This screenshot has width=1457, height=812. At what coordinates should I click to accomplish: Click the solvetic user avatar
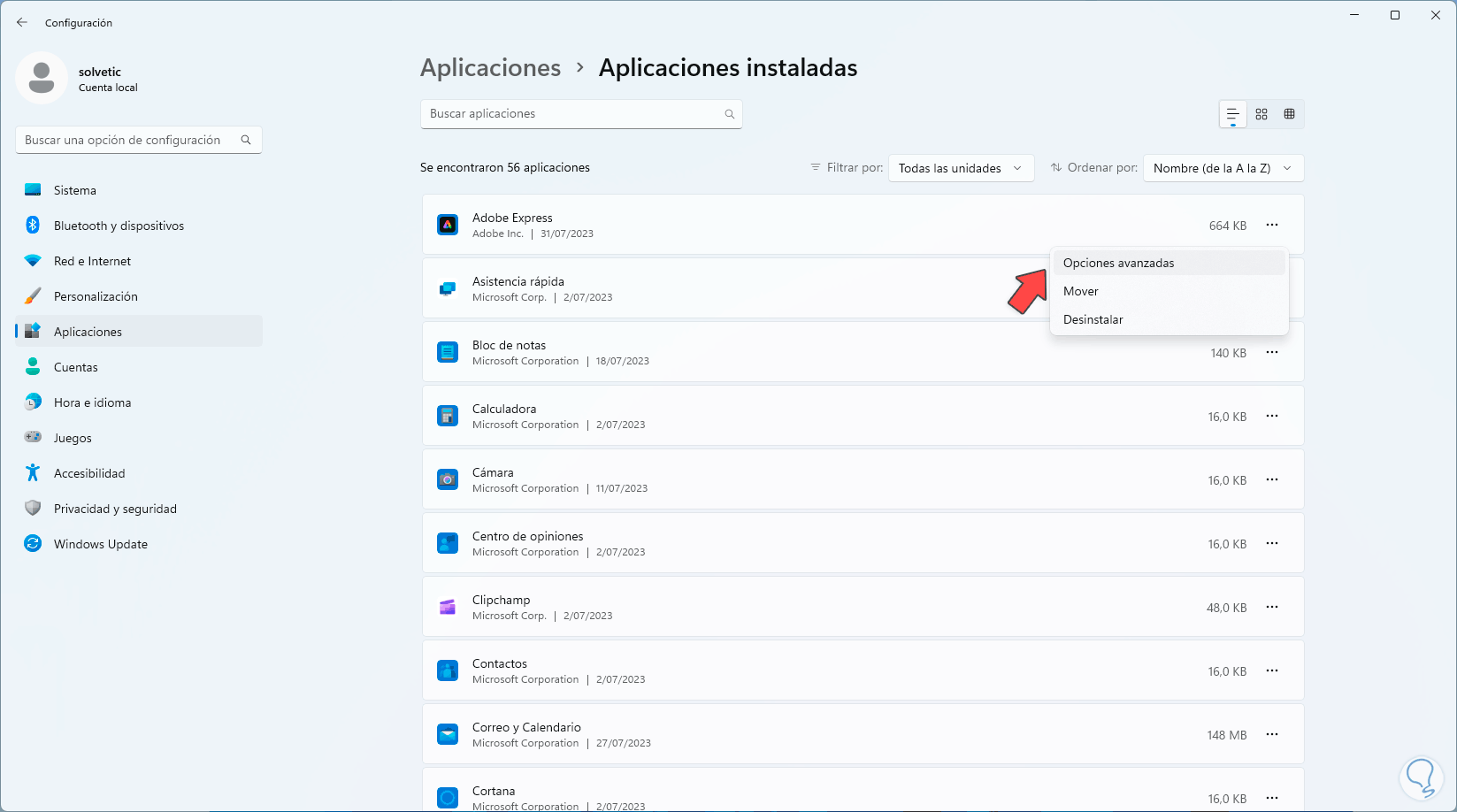[x=42, y=78]
